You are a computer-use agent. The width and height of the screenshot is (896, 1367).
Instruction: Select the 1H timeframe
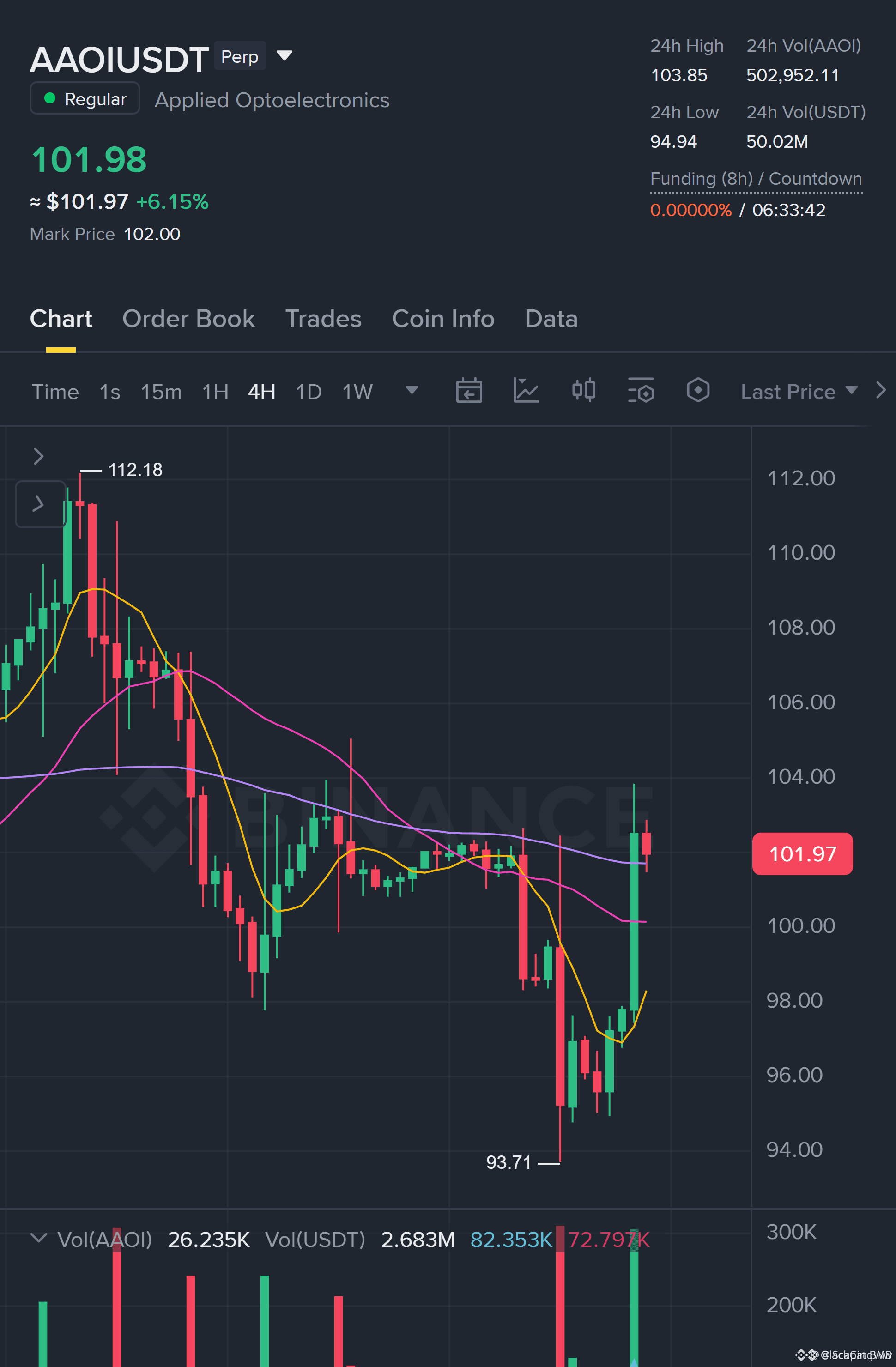215,392
